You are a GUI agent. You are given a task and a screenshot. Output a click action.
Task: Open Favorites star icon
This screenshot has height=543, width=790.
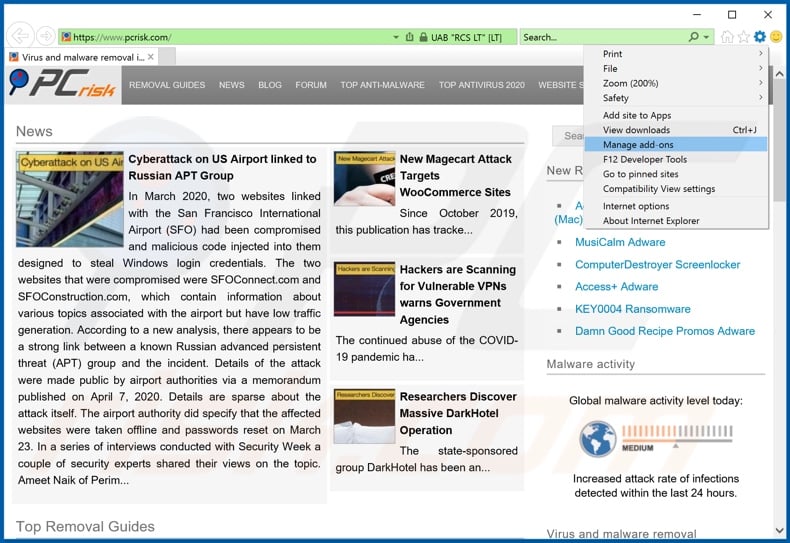pyautogui.click(x=743, y=37)
